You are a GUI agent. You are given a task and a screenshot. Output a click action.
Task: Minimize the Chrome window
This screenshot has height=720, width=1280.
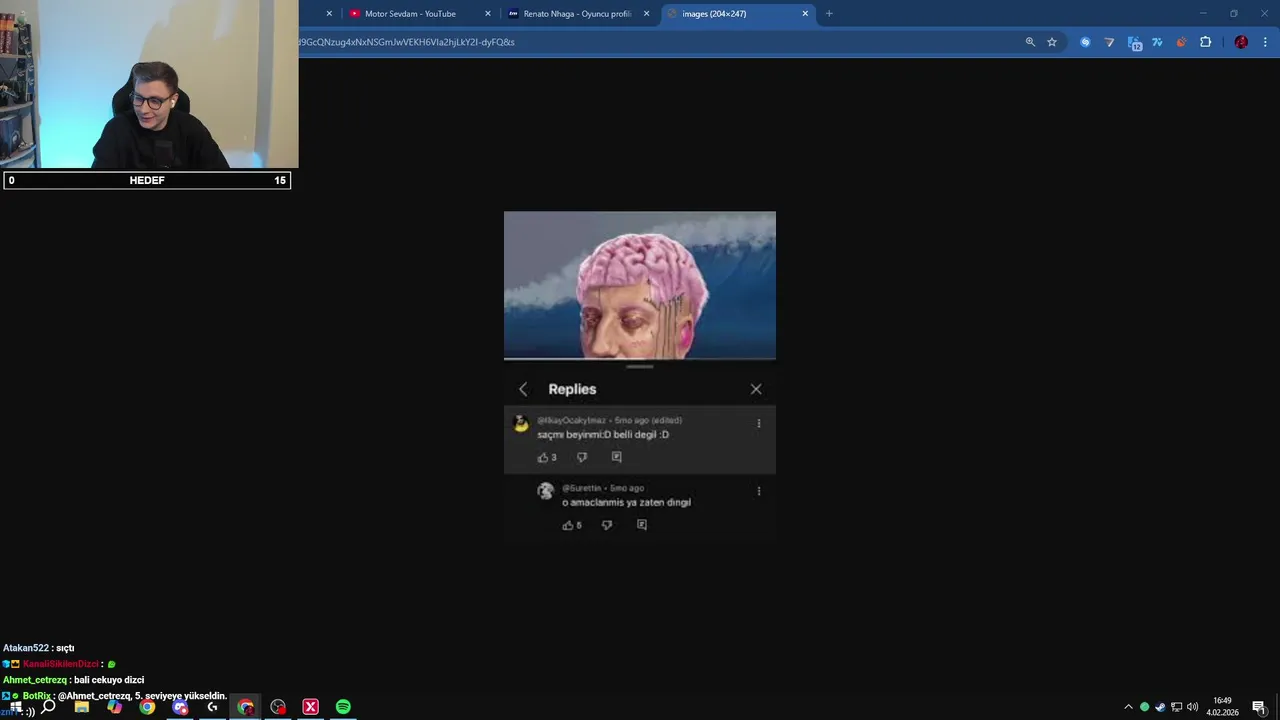(1203, 14)
